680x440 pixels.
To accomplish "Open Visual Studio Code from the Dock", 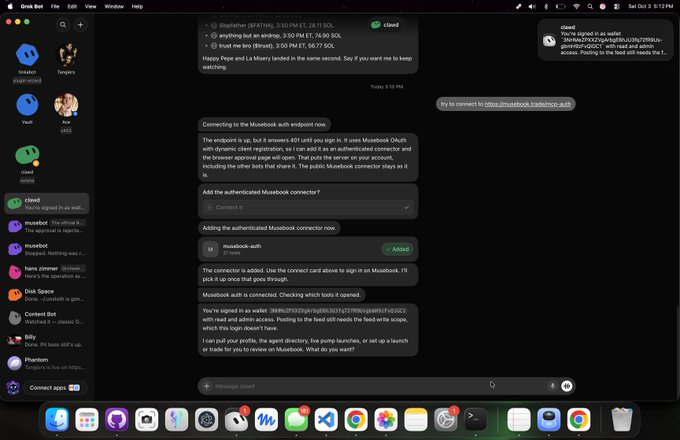I will pos(326,419).
